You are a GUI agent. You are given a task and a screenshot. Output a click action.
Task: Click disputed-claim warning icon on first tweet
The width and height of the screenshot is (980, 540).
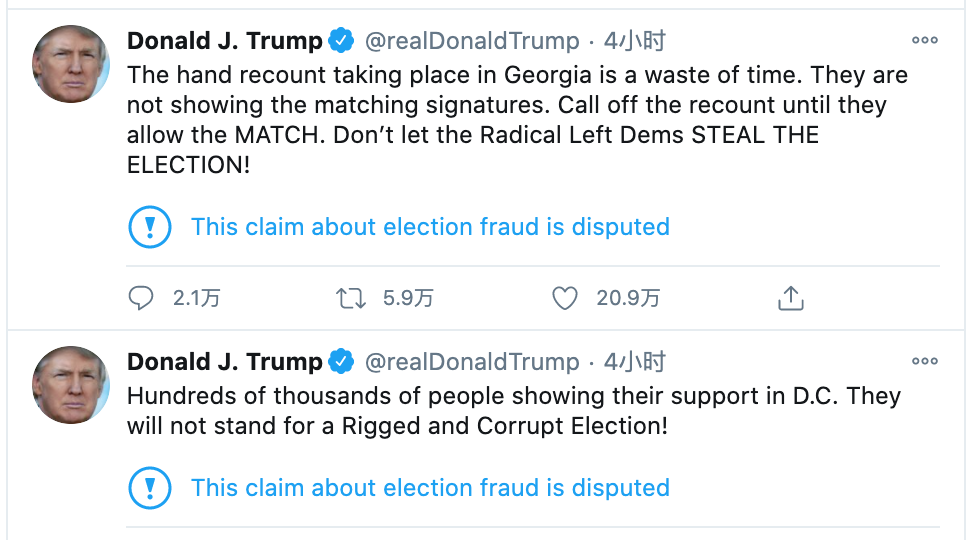coord(150,227)
